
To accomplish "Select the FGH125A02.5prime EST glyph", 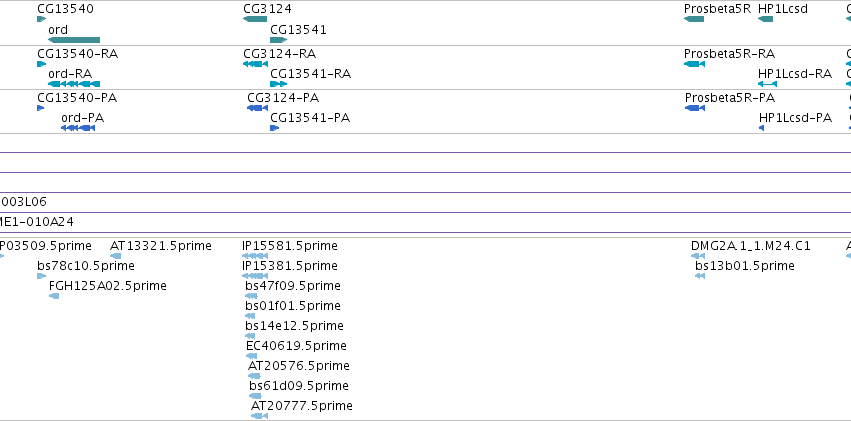I will coord(54,296).
